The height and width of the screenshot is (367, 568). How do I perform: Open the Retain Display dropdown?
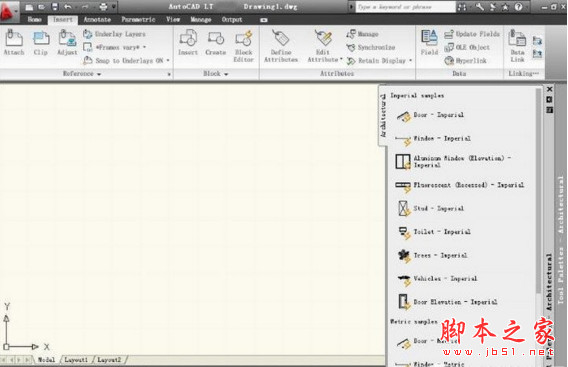coord(410,61)
